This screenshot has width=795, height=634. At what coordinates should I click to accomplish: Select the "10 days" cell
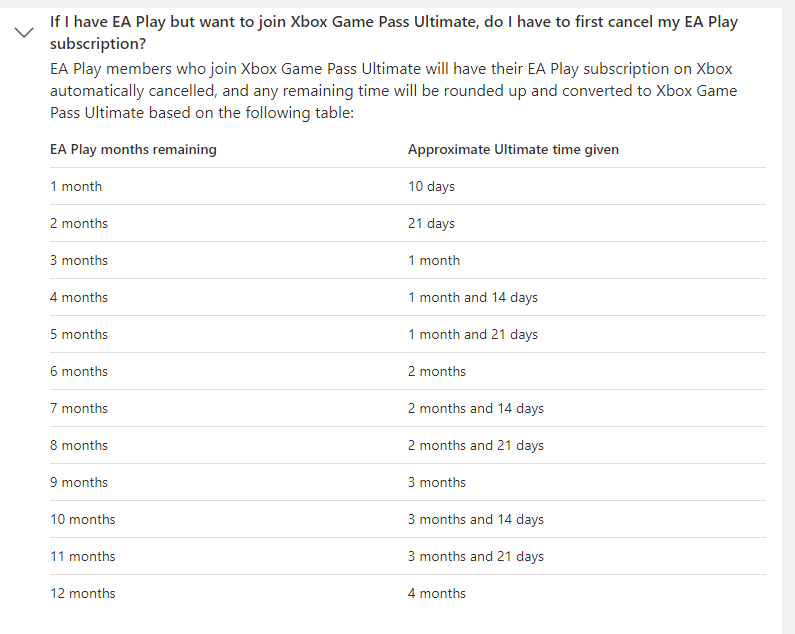(x=431, y=187)
